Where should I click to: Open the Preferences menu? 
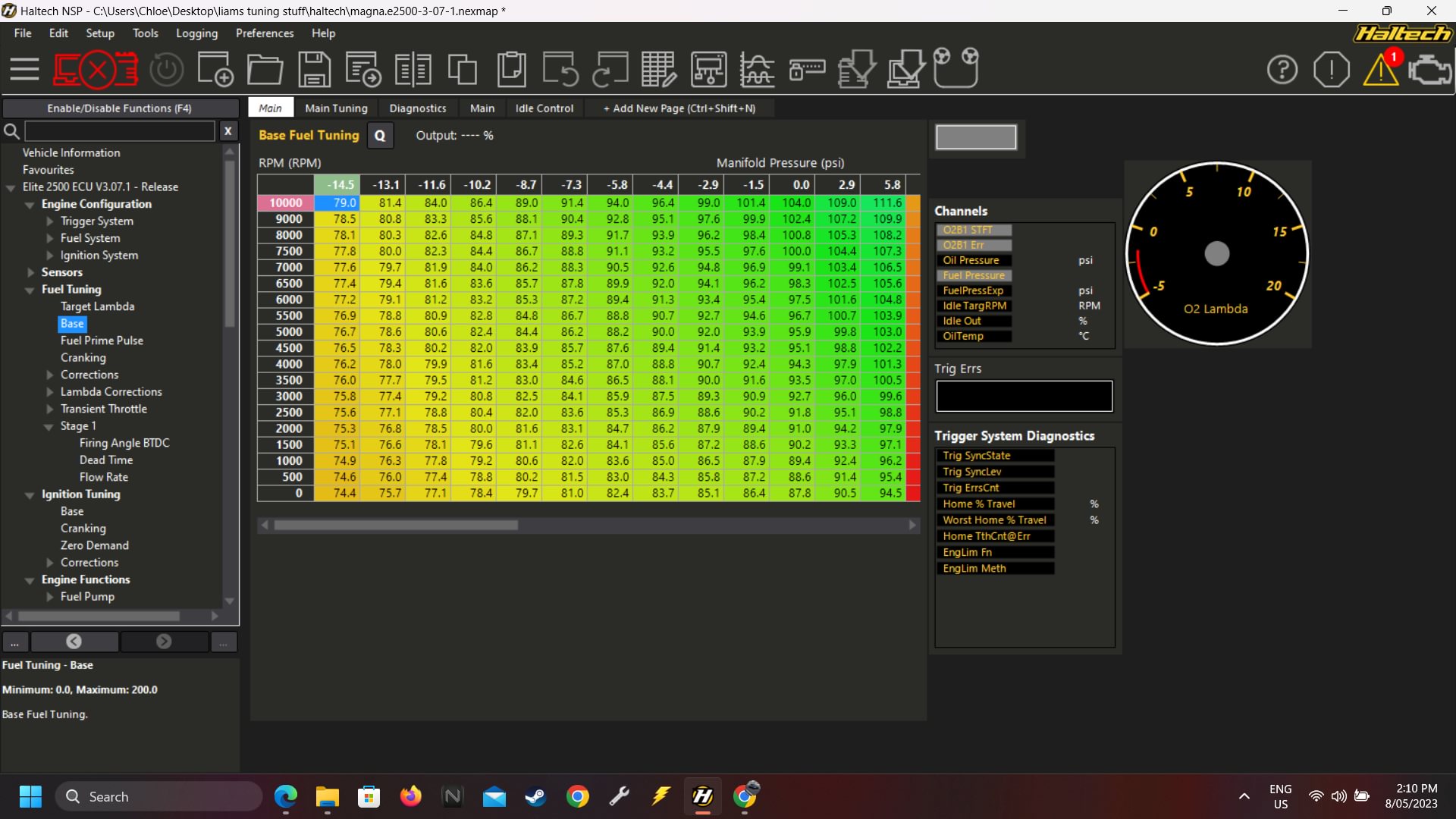pyautogui.click(x=265, y=33)
